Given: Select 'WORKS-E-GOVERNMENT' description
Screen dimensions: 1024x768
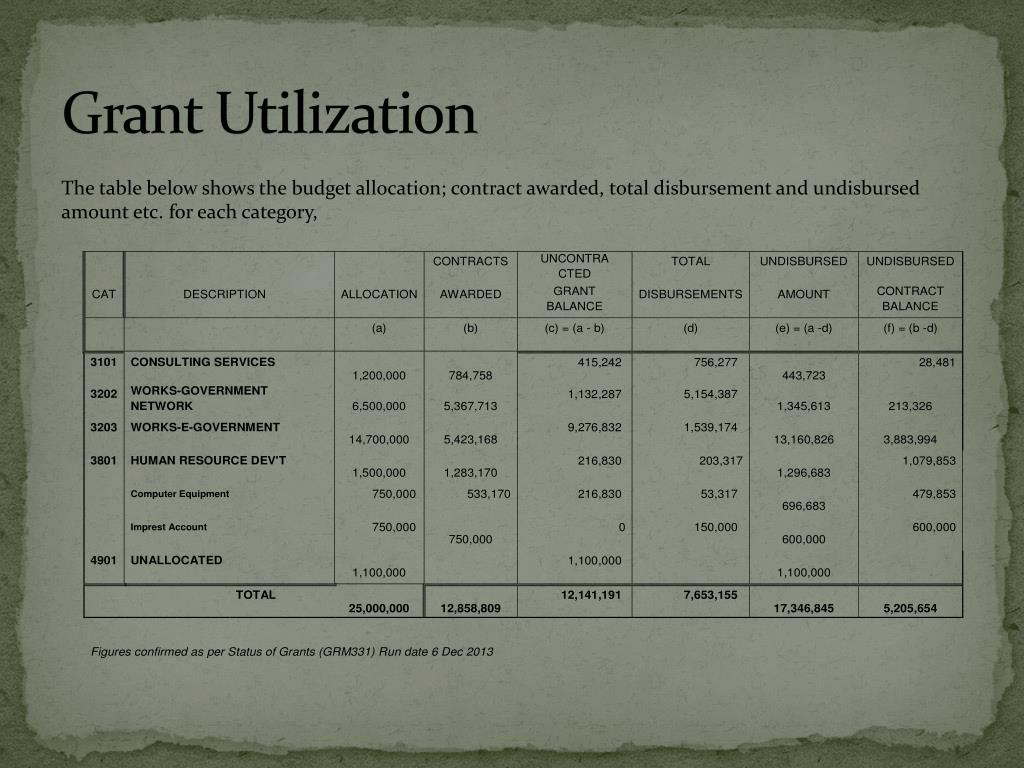Looking at the screenshot, I should pos(205,427).
